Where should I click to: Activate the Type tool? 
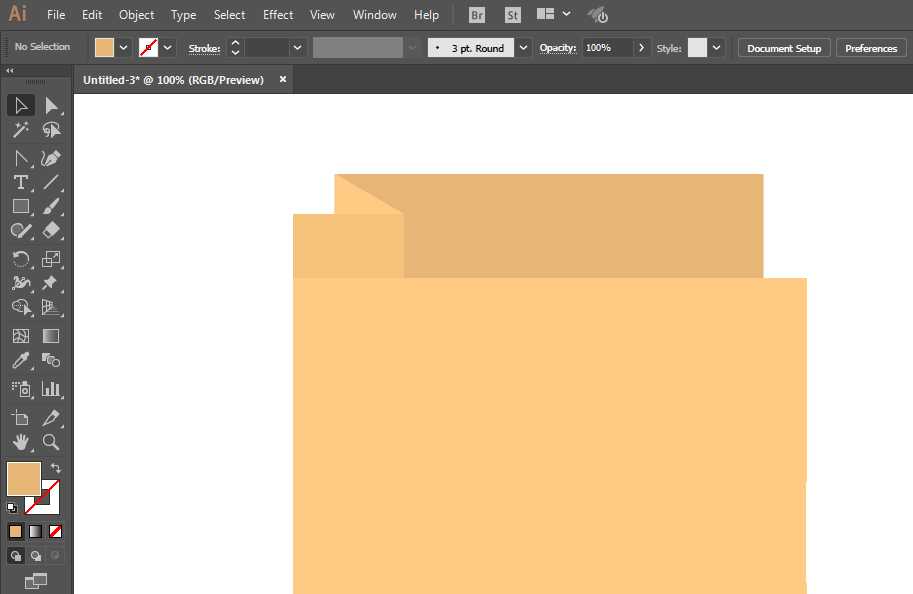click(20, 182)
